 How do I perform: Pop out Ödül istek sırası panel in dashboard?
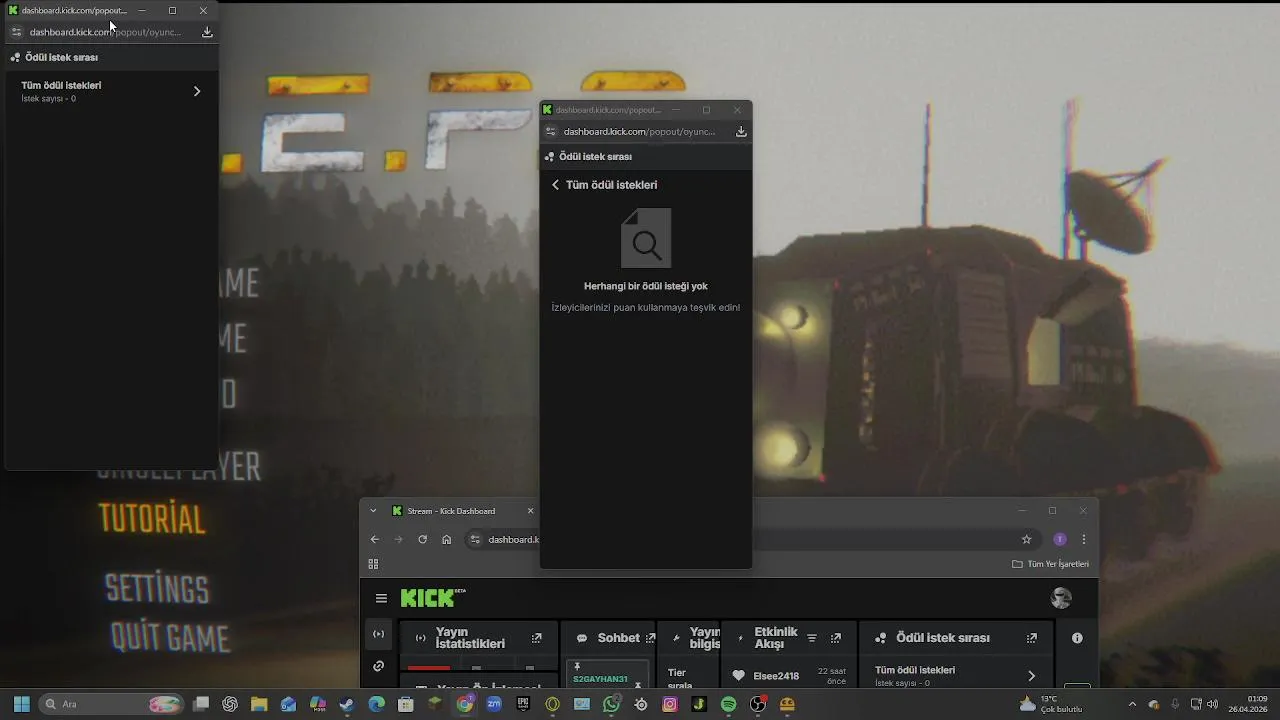[x=1032, y=638]
